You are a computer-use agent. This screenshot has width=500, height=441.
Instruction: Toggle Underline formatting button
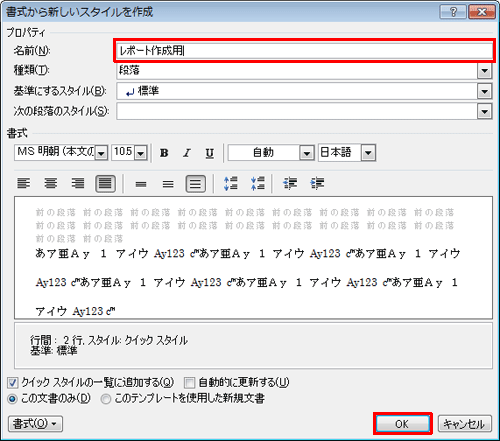[x=209, y=153]
